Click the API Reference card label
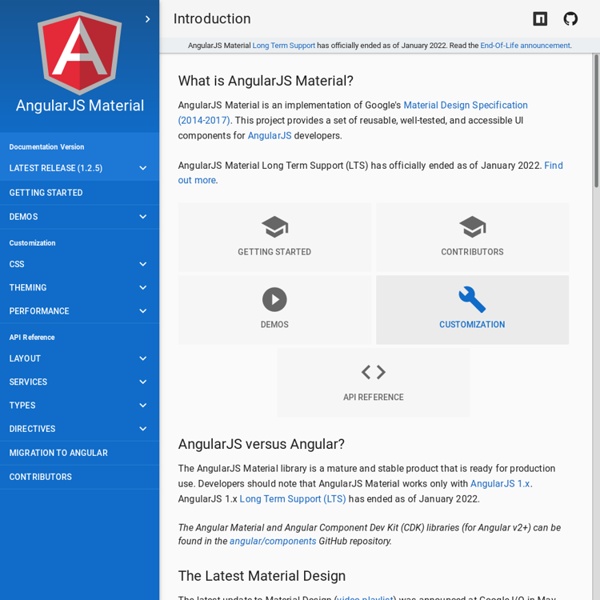This screenshot has height=600, width=600. tap(373, 397)
